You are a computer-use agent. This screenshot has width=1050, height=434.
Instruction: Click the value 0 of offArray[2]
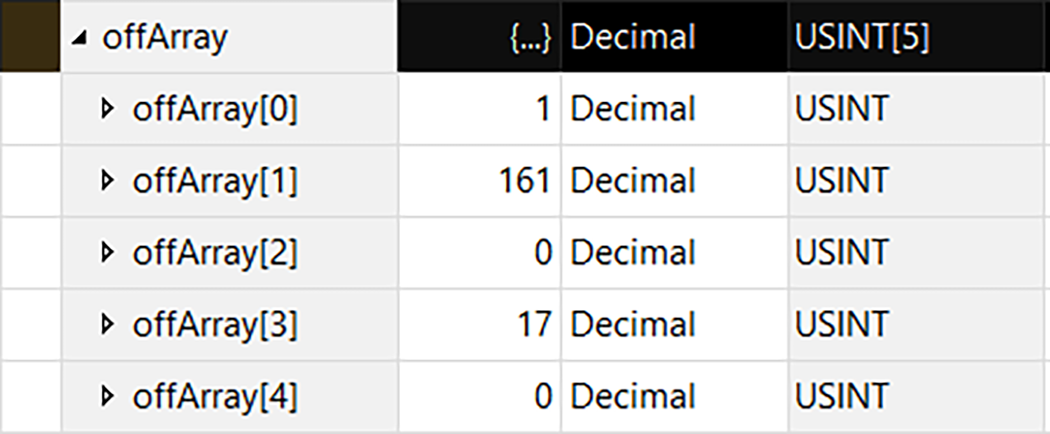542,253
